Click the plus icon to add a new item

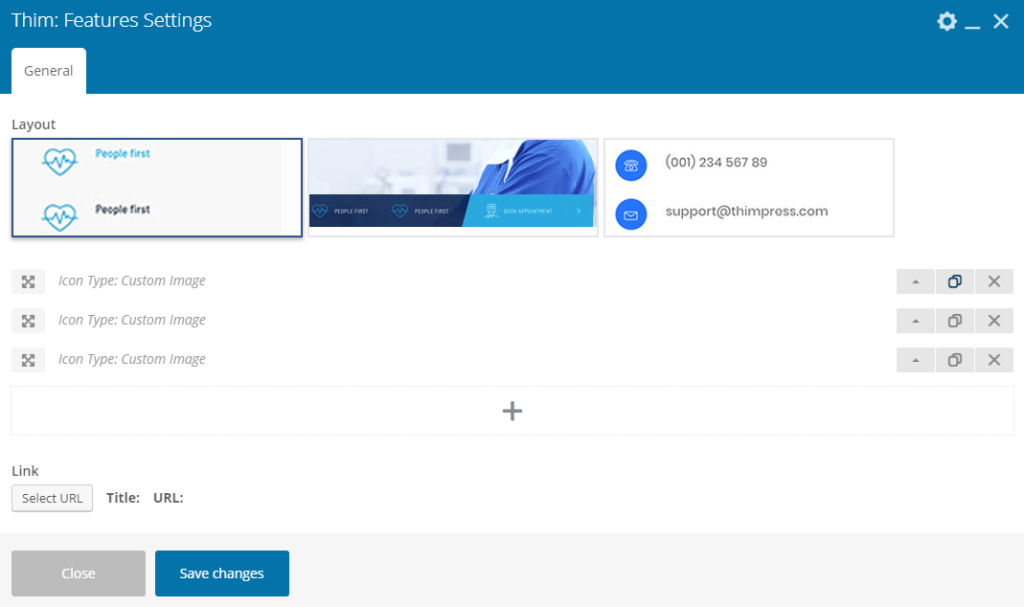tap(512, 410)
